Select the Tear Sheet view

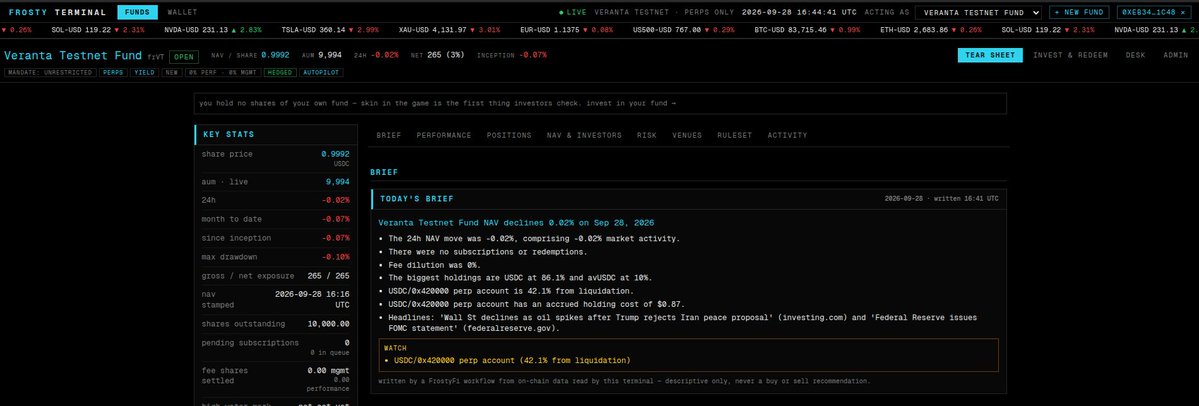point(990,55)
